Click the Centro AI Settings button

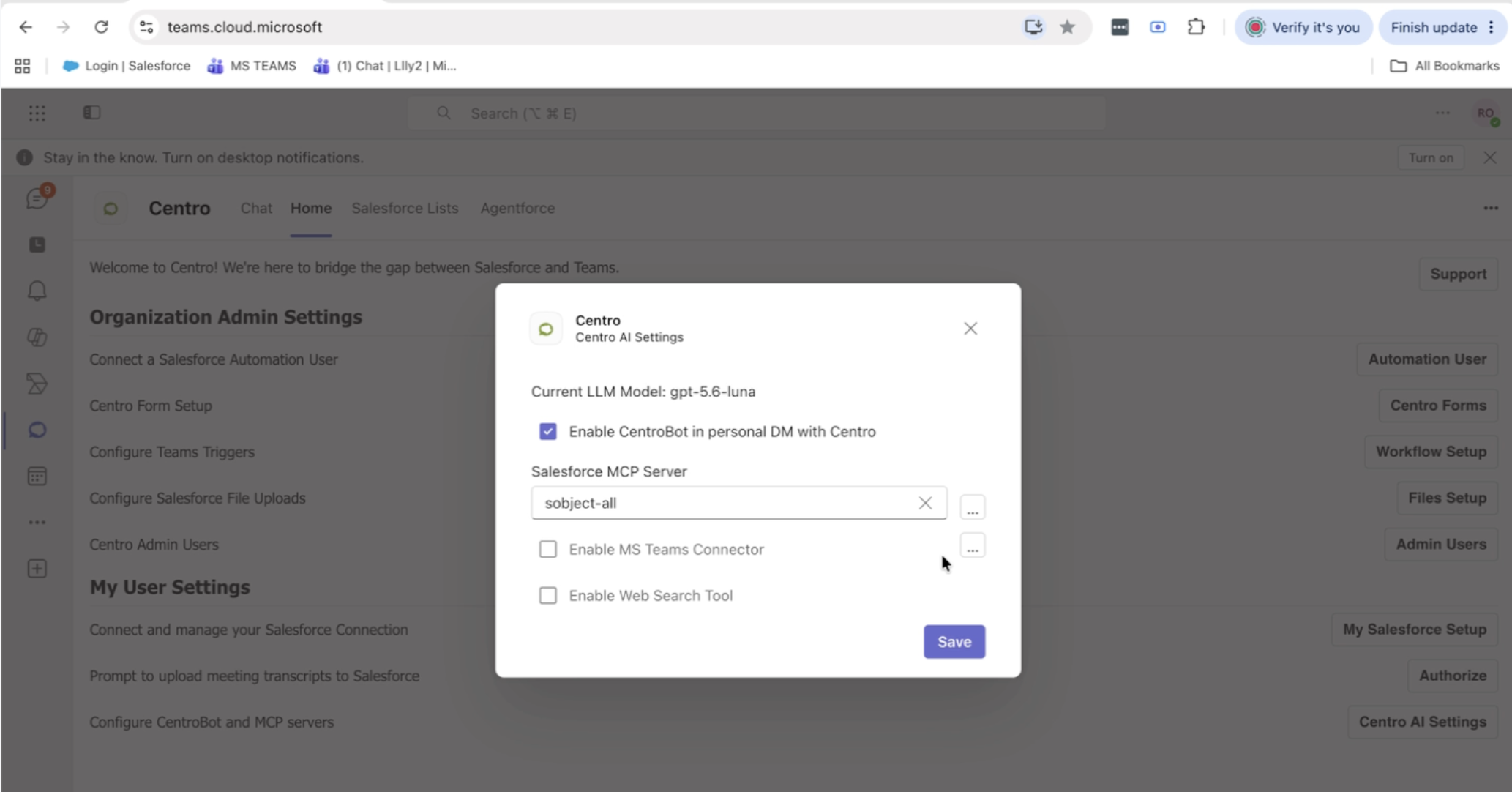click(1423, 722)
